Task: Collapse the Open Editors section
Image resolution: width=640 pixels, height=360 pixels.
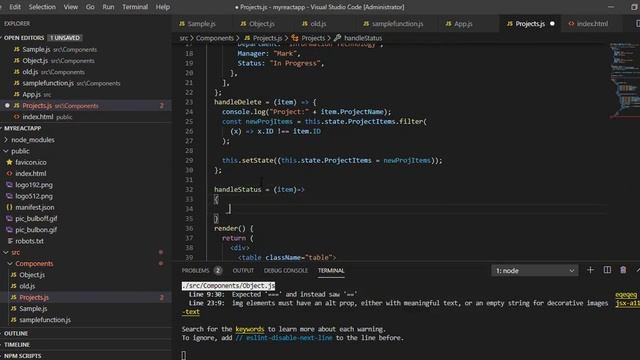Action: click(x=24, y=38)
